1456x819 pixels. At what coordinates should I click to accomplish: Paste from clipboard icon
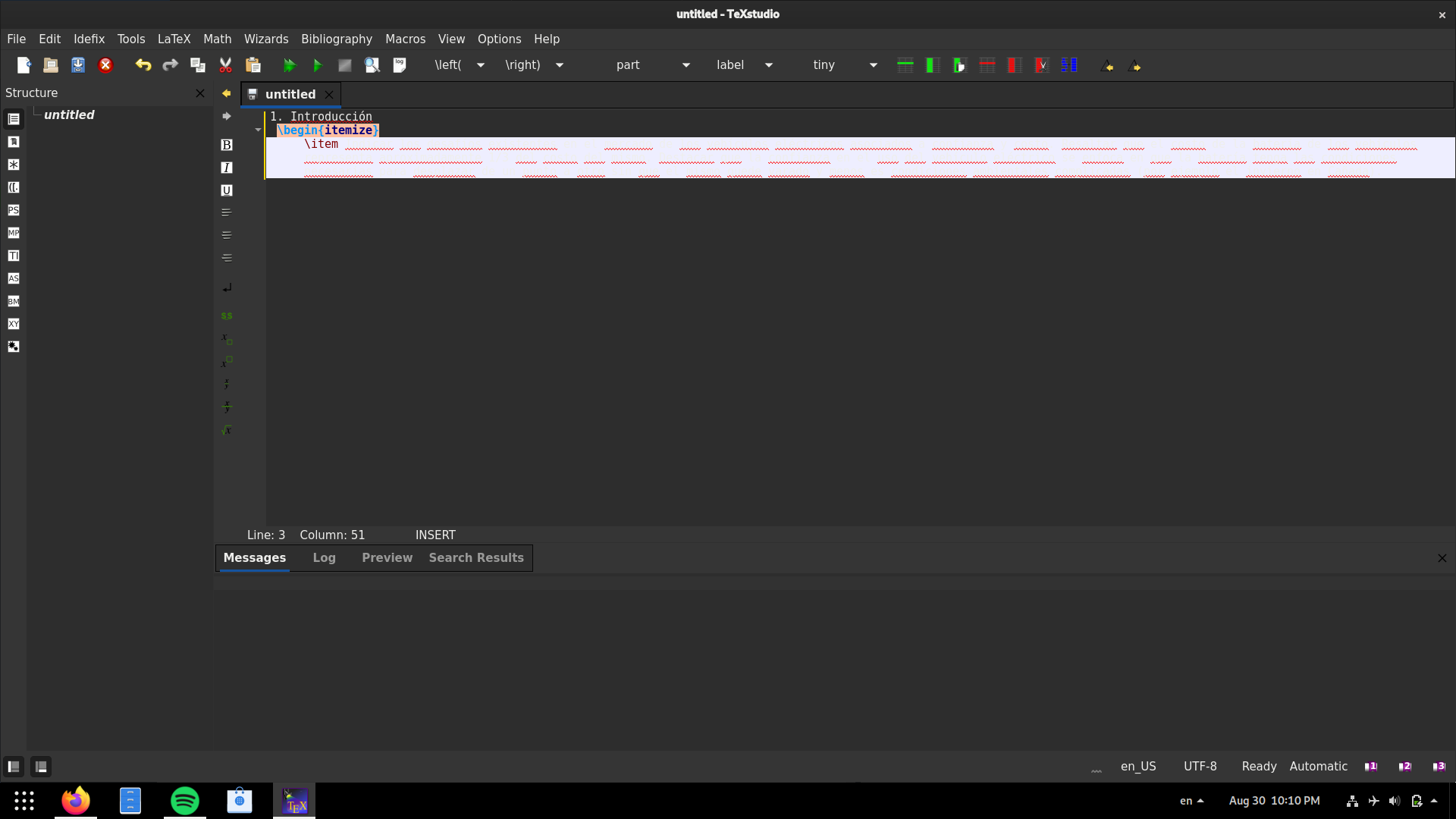tap(253, 65)
